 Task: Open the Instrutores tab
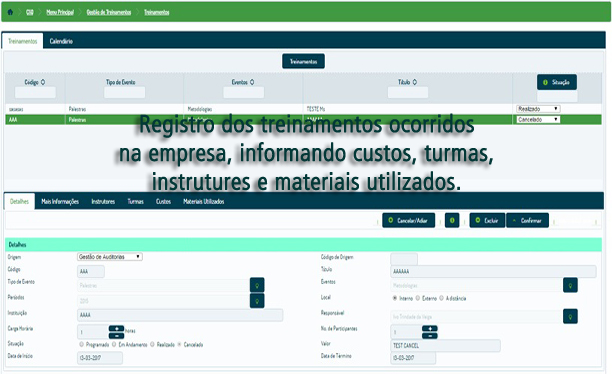[103, 201]
